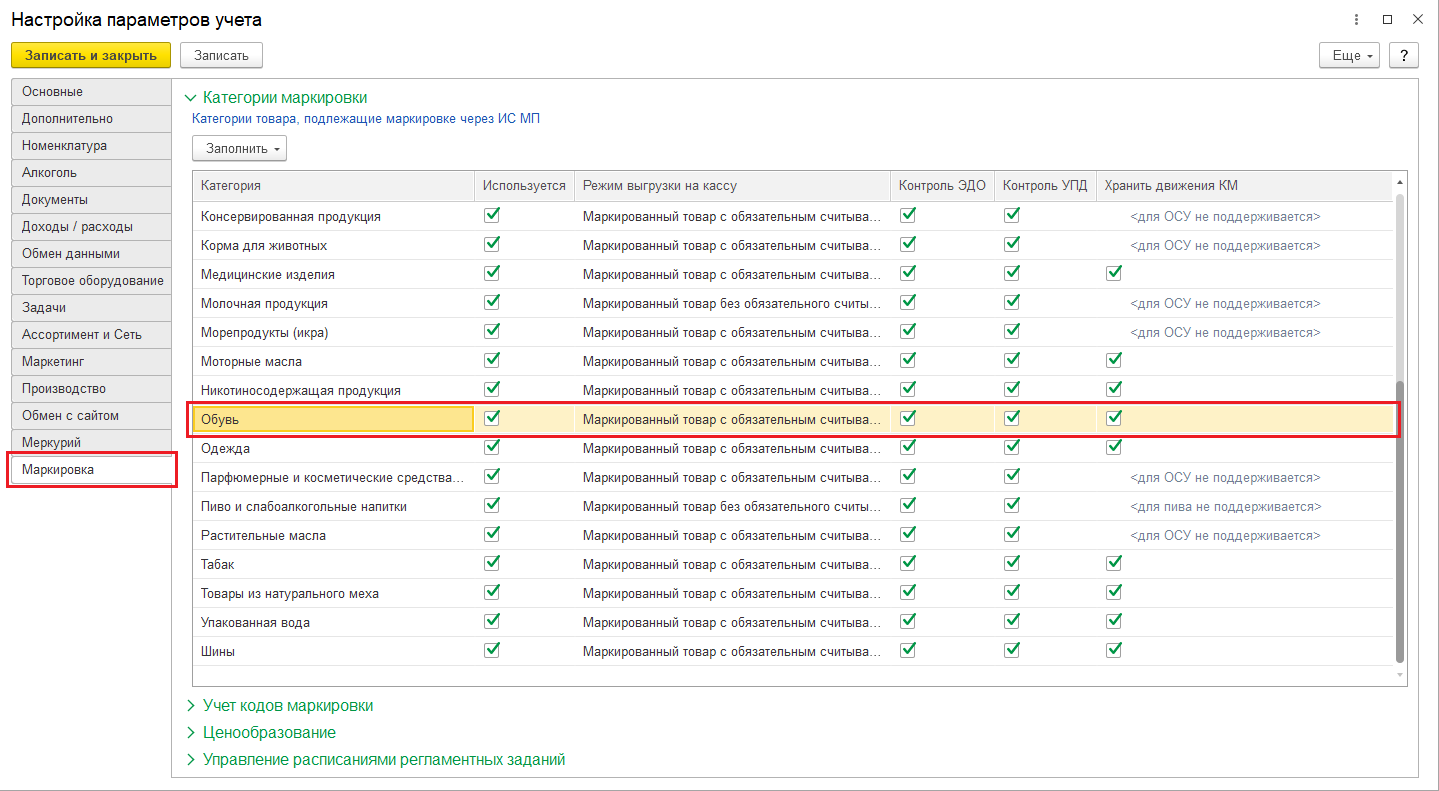Click the table's vertical scrollbar thumb

coord(1400,520)
